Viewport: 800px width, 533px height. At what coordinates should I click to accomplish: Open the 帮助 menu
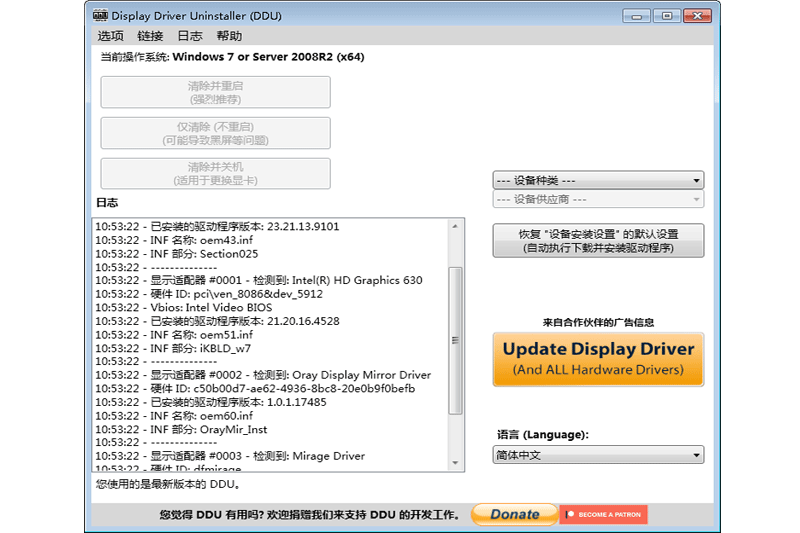(229, 36)
